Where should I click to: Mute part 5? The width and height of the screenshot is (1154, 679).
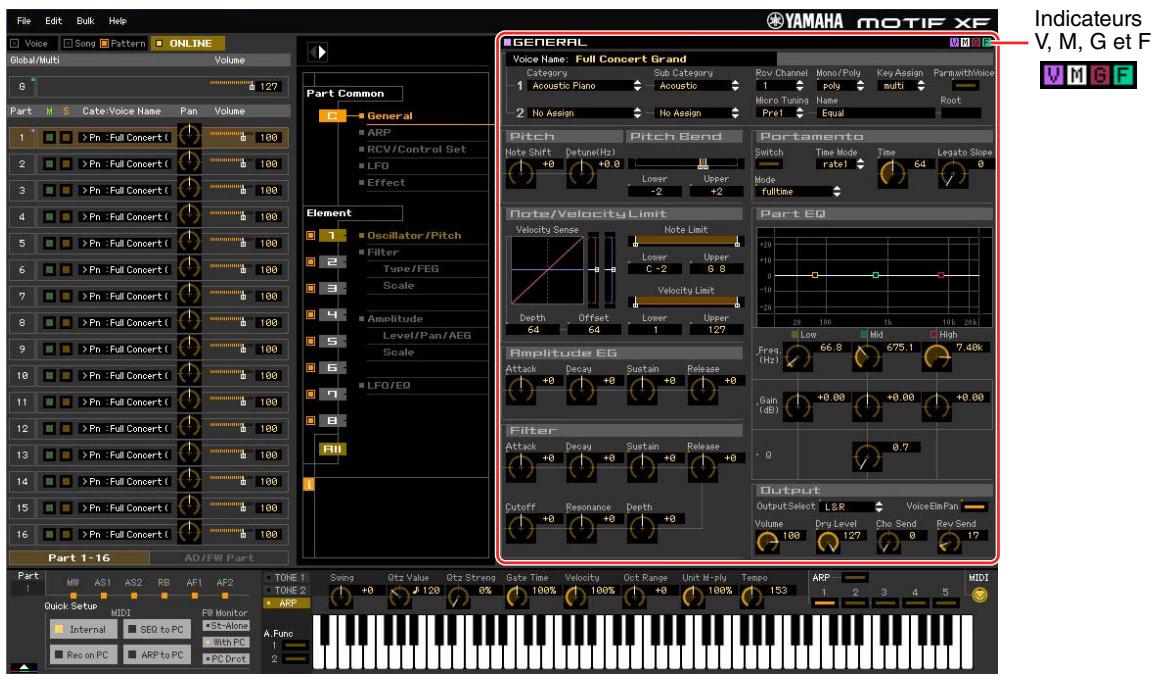[49, 243]
